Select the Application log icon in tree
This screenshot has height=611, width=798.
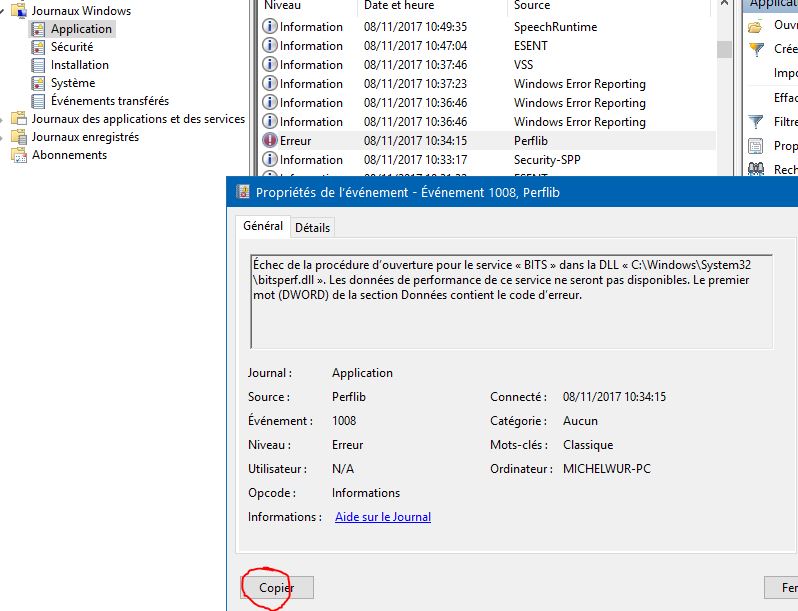[x=39, y=29]
